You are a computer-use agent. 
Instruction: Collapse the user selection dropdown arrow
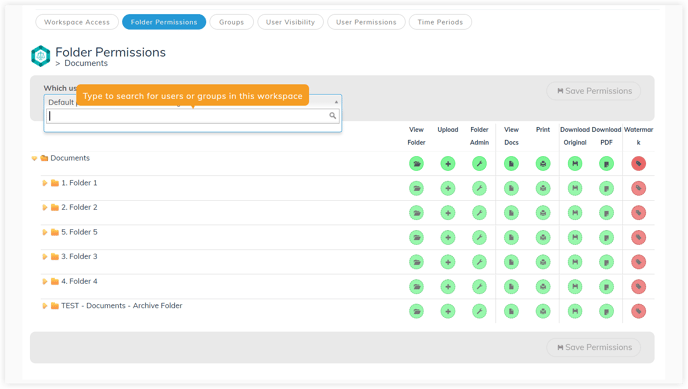point(336,102)
